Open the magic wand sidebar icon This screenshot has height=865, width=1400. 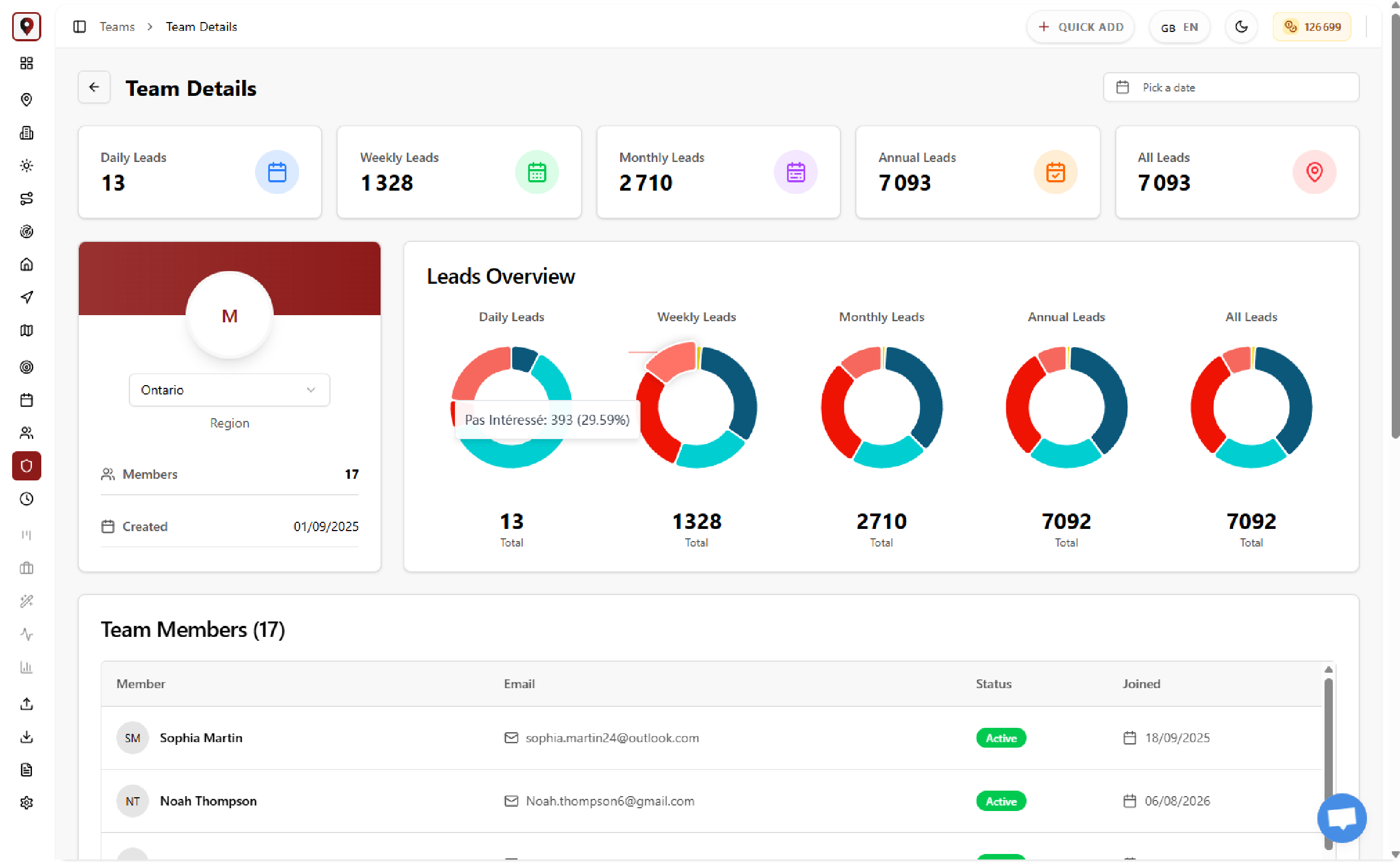(26, 601)
